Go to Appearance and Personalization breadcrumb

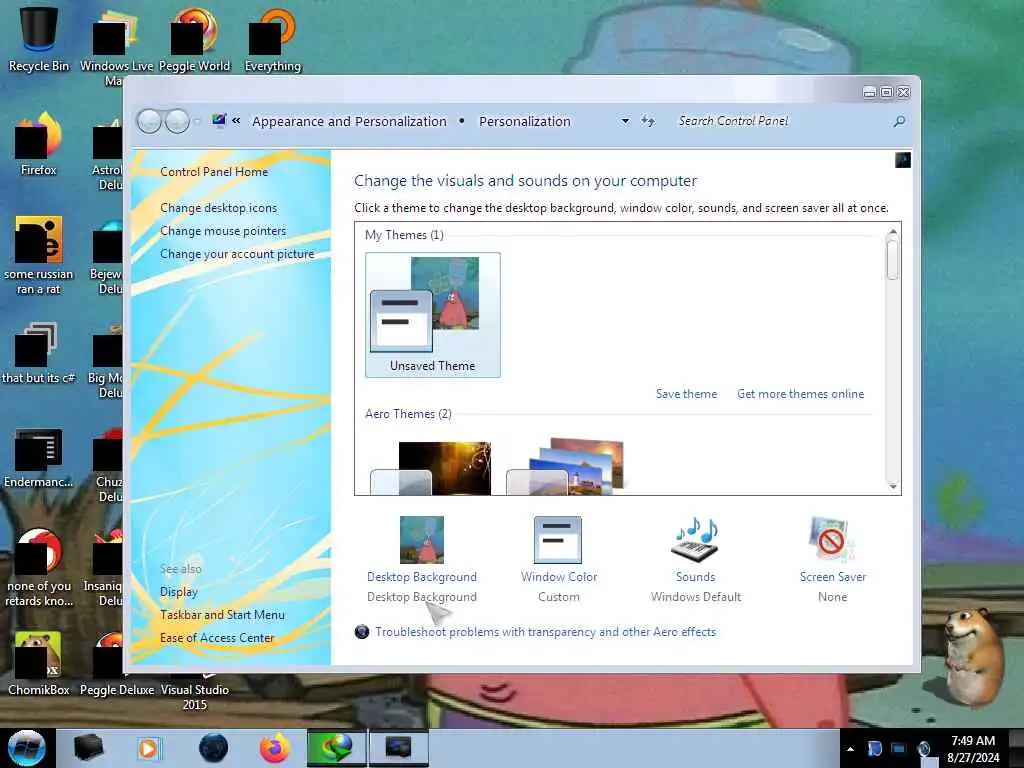click(349, 121)
